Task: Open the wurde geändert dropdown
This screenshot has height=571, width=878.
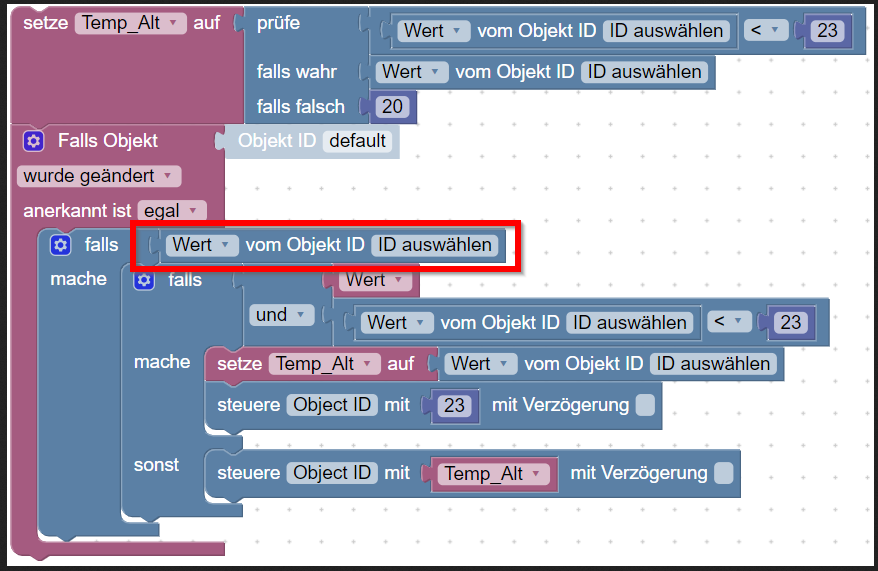Action: point(99,176)
